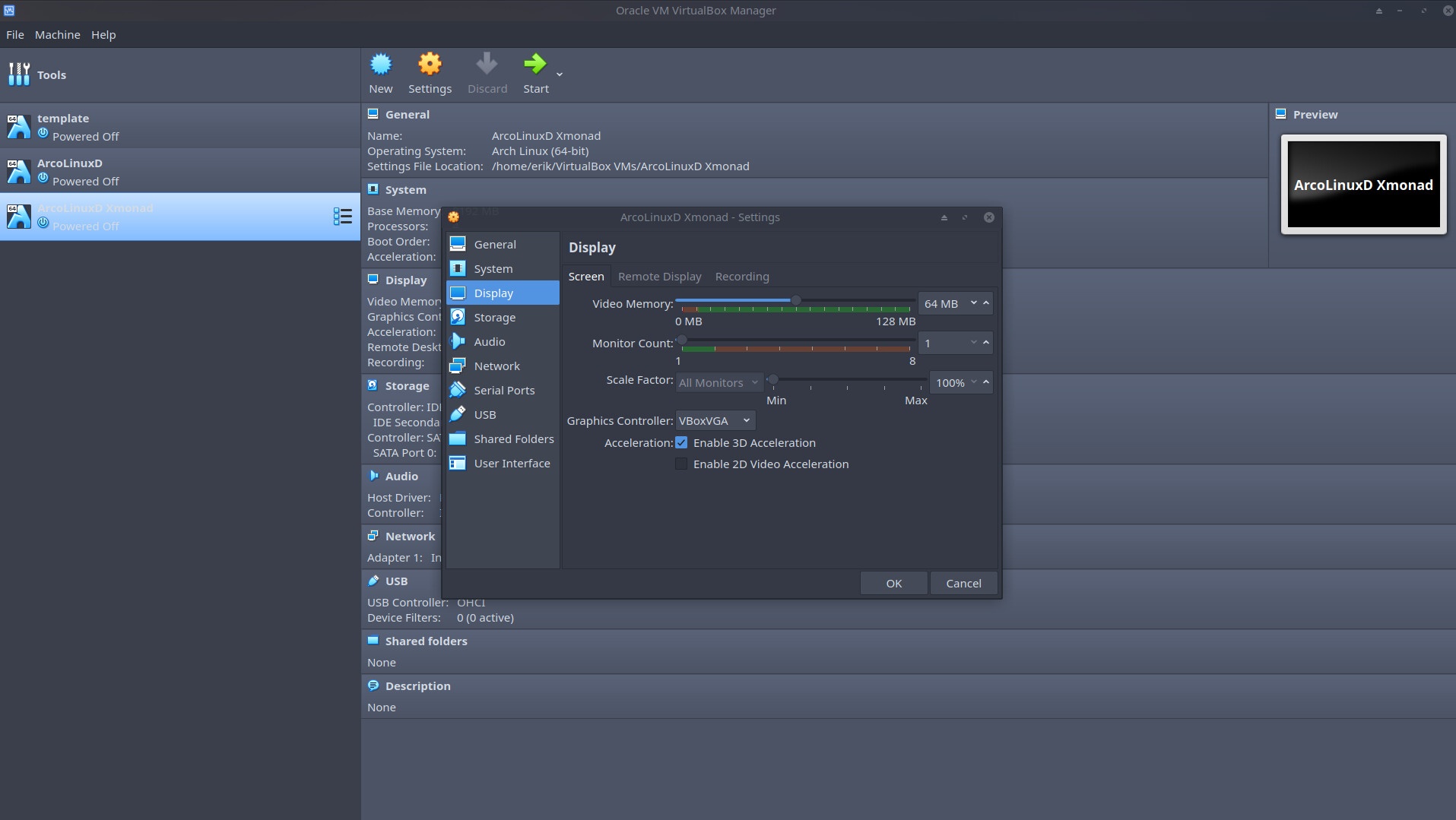Select the USB settings page
The width and height of the screenshot is (1456, 820).
[485, 414]
